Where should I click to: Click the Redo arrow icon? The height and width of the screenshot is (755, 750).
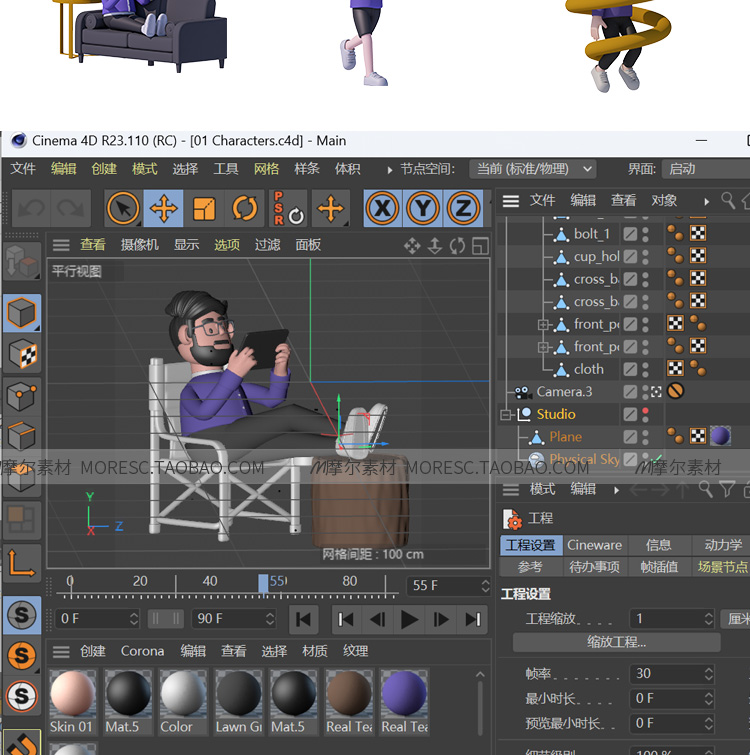click(71, 208)
